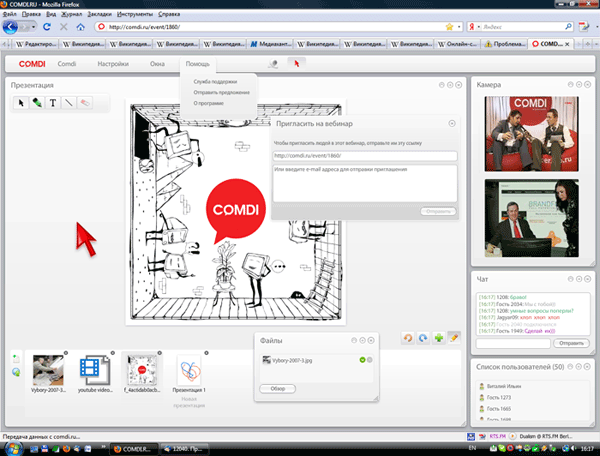This screenshot has height=456, width=600.
Task: Click the green plus add-slide icon
Action: [439, 338]
